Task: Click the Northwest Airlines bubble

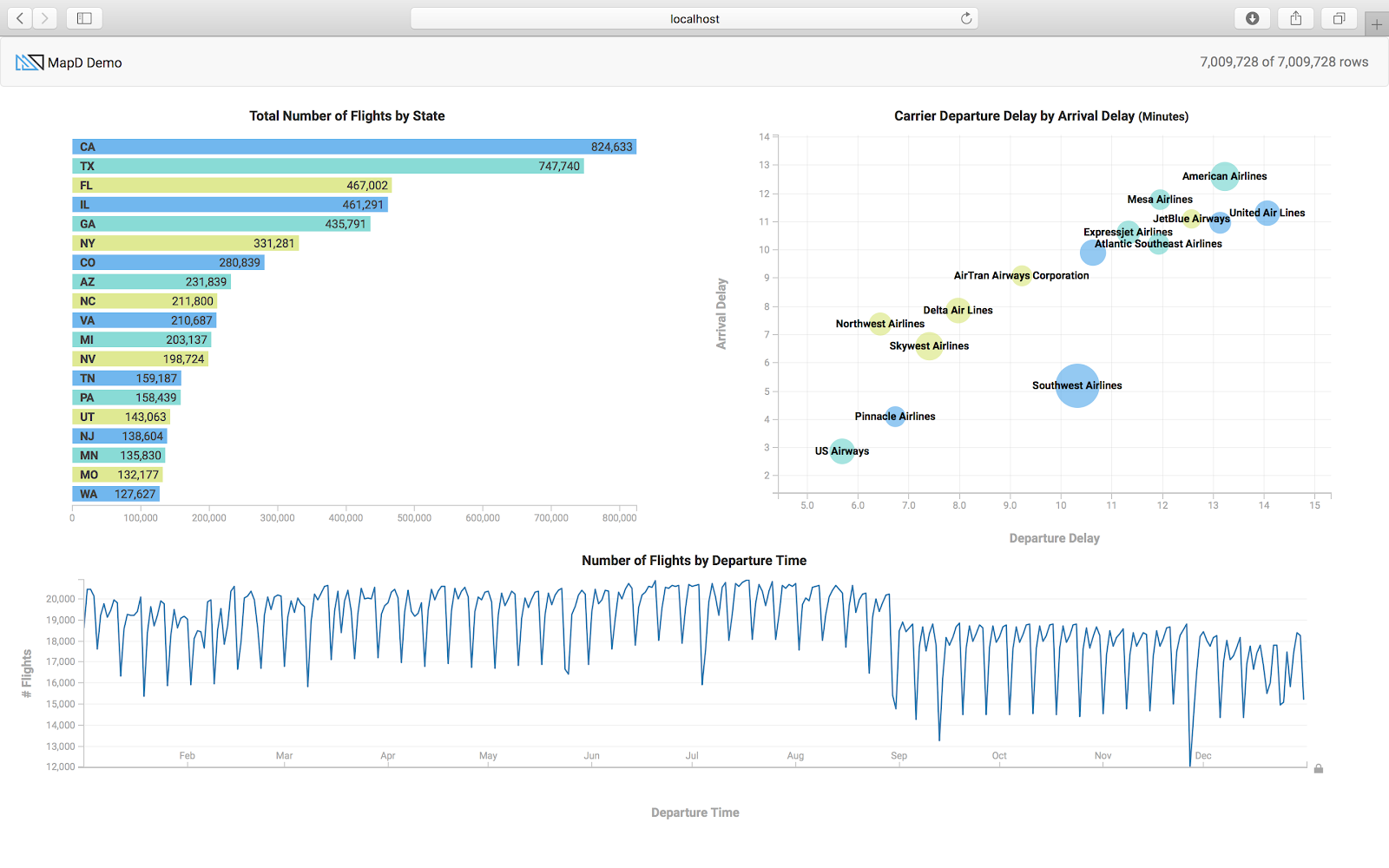Action: pos(880,324)
